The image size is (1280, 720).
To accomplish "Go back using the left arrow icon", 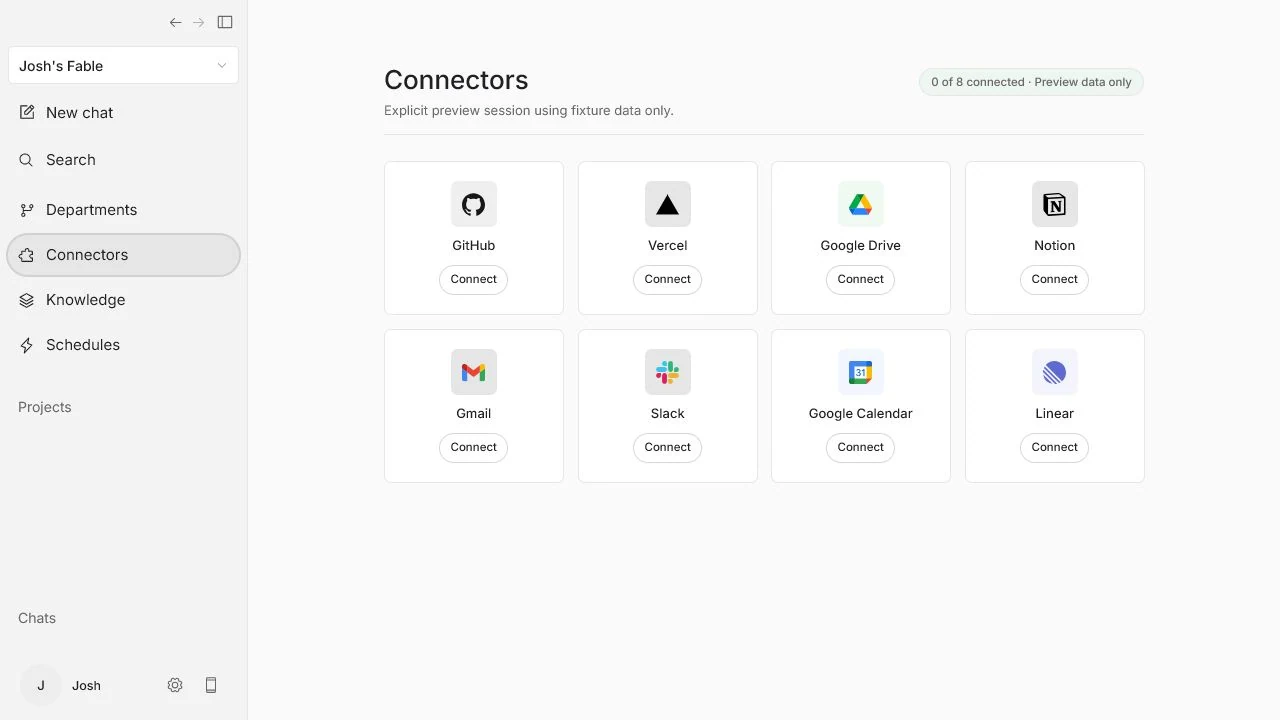I will coord(176,22).
